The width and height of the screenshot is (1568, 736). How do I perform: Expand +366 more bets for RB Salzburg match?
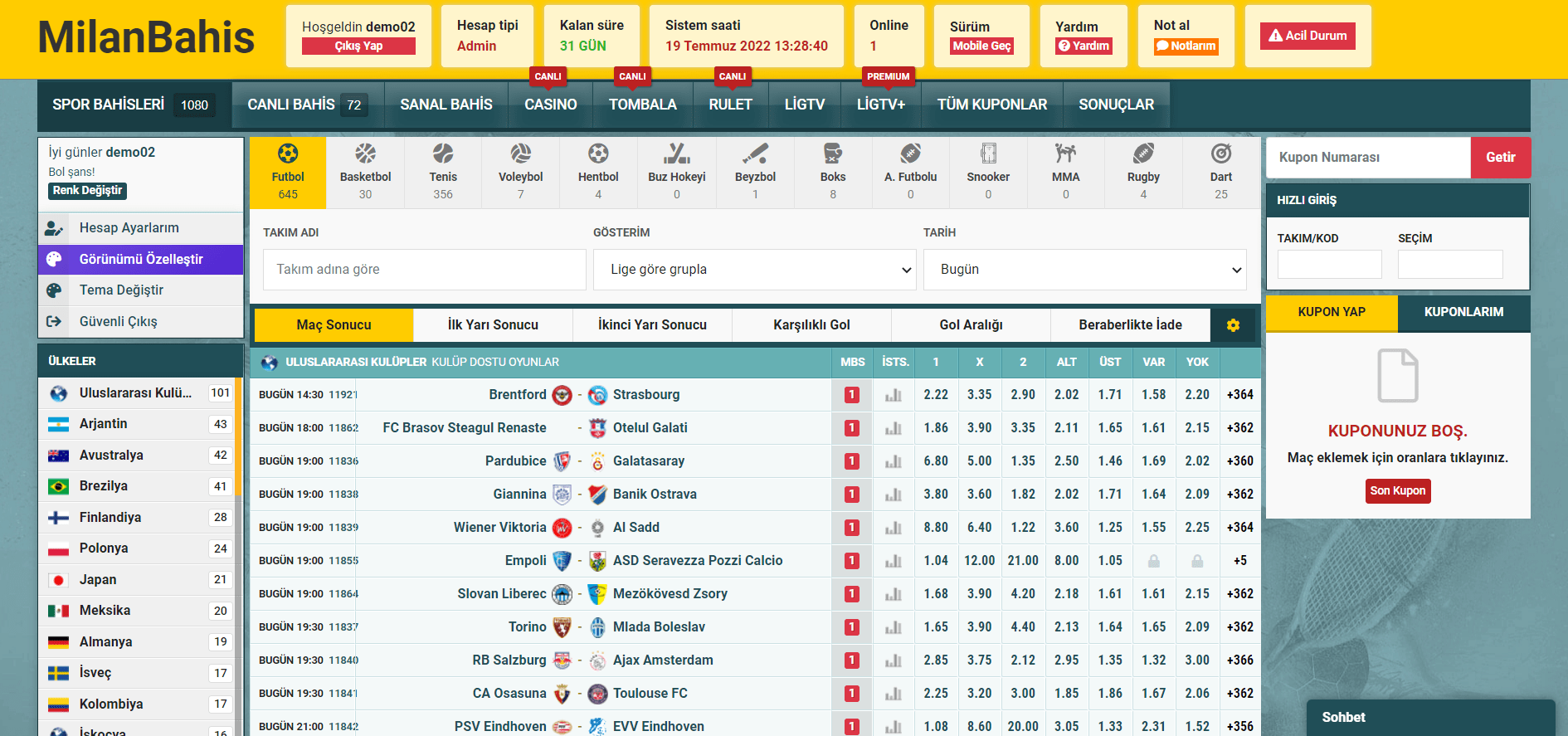[x=1240, y=660]
